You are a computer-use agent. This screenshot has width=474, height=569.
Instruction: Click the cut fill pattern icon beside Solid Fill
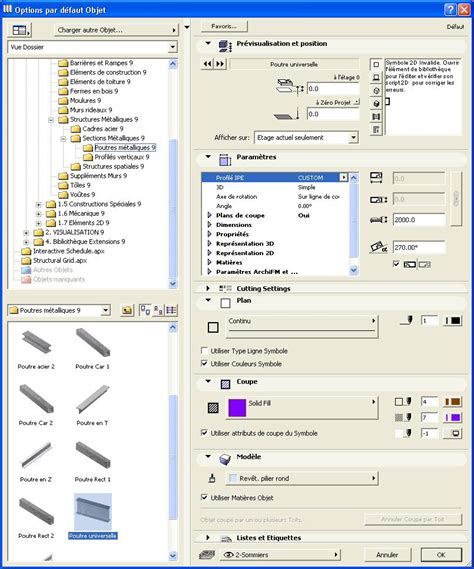(213, 408)
